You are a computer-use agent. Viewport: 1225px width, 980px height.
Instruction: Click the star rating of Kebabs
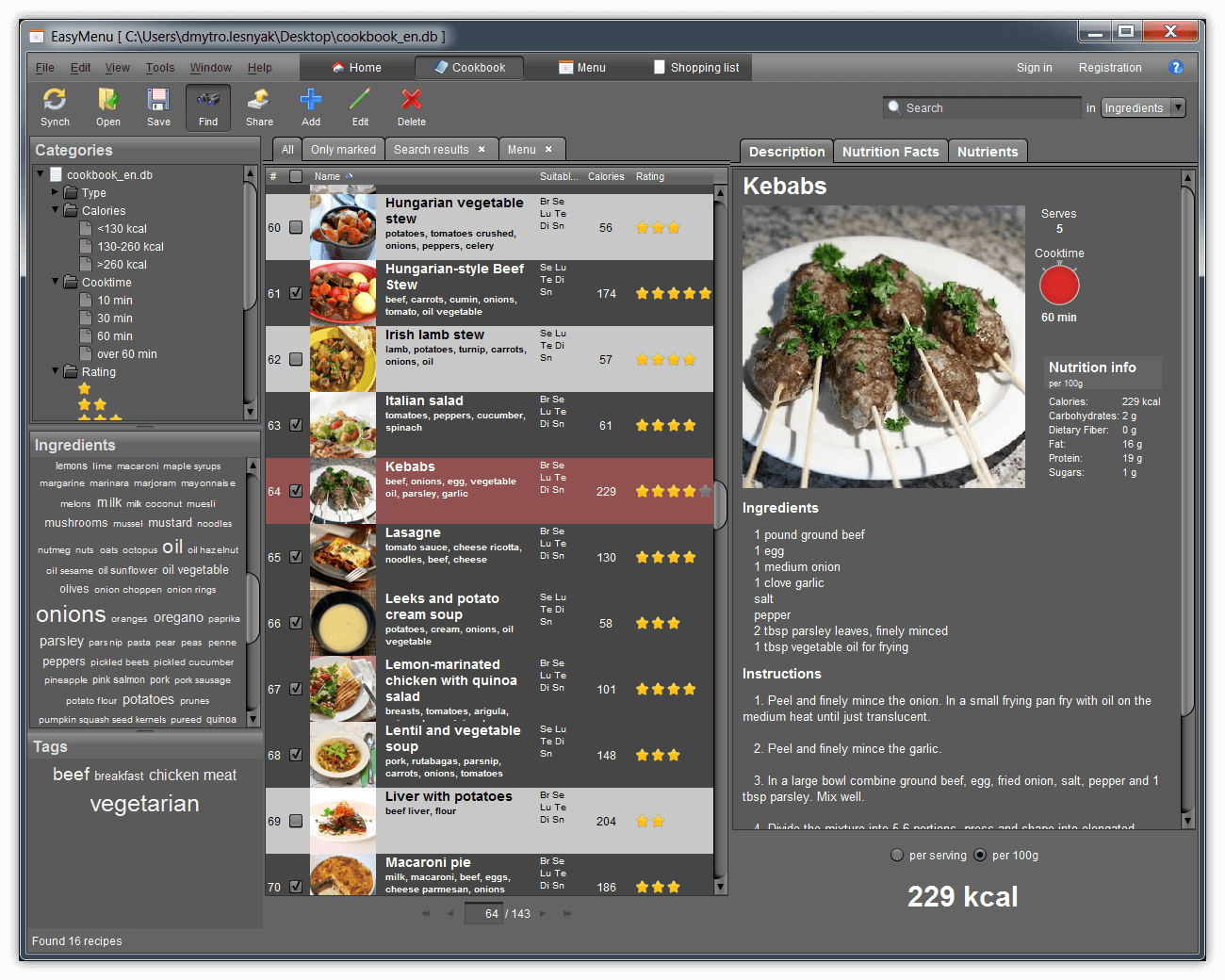point(673,491)
